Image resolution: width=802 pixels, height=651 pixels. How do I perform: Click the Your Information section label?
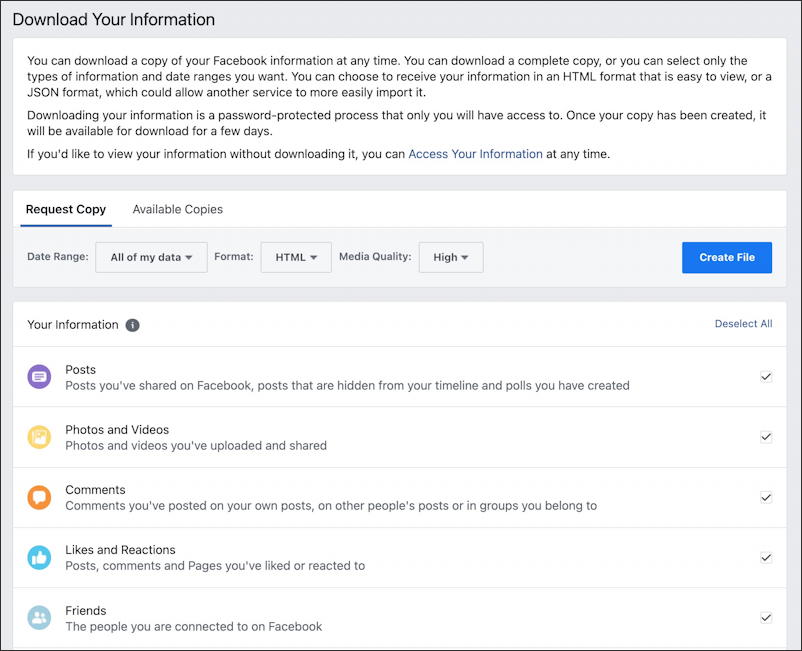click(73, 325)
